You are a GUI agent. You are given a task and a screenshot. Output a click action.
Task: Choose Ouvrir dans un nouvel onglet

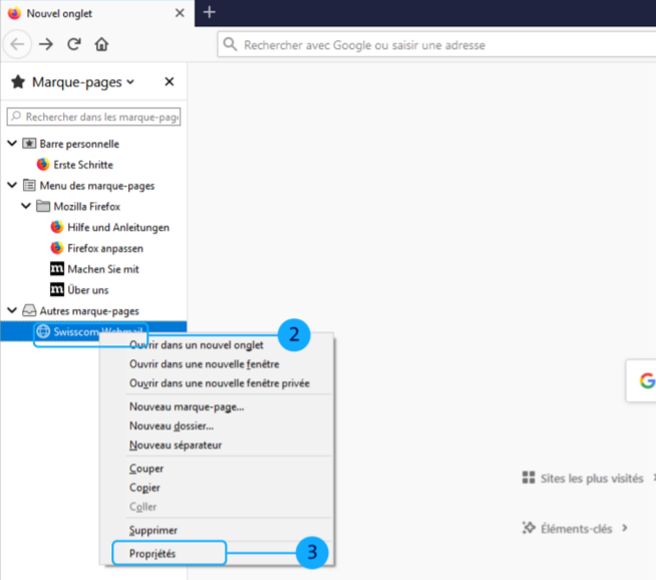tap(196, 345)
